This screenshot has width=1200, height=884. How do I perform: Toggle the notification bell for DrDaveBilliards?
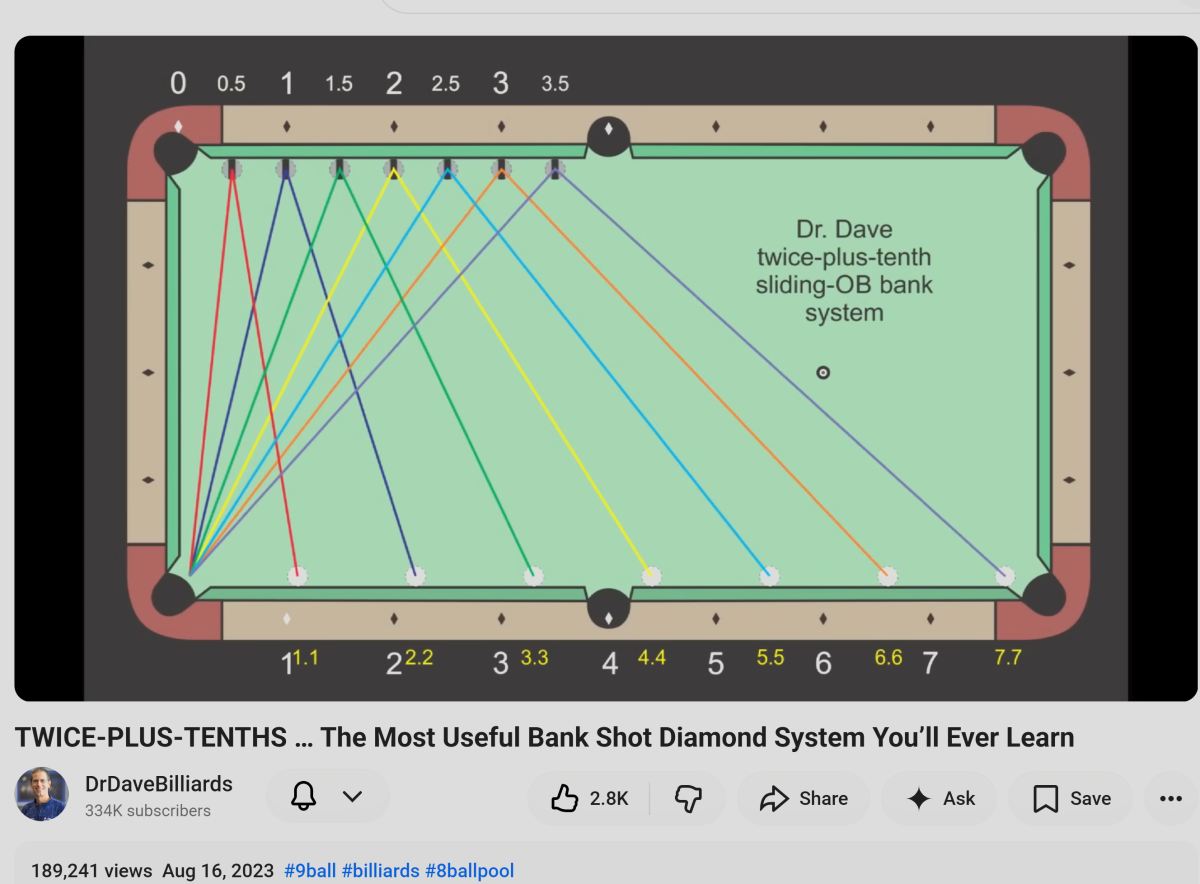coord(303,797)
